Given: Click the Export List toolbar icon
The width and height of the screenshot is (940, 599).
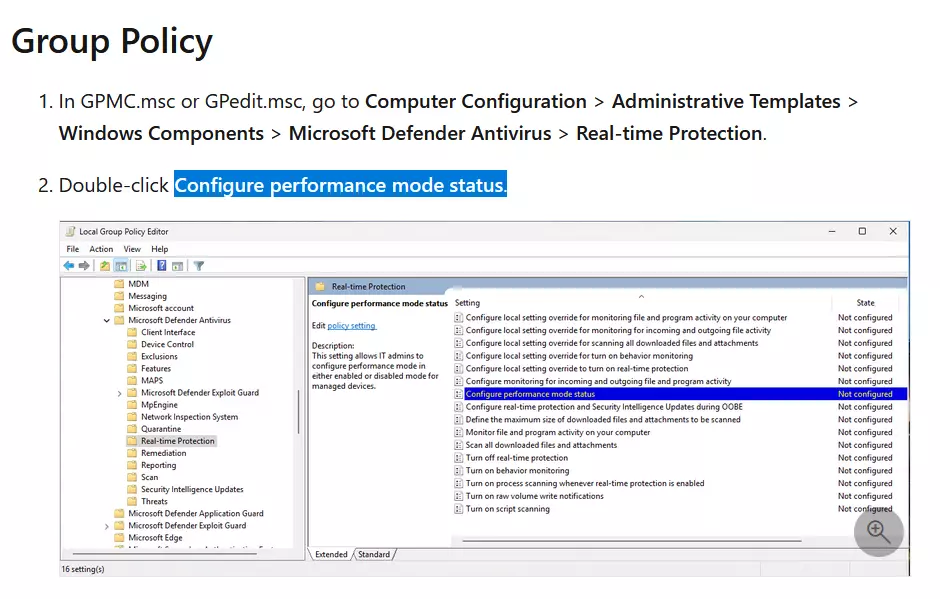Looking at the screenshot, I should click(x=141, y=266).
